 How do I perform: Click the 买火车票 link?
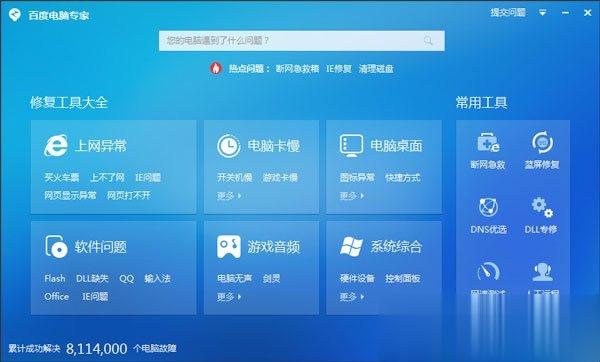62,177
